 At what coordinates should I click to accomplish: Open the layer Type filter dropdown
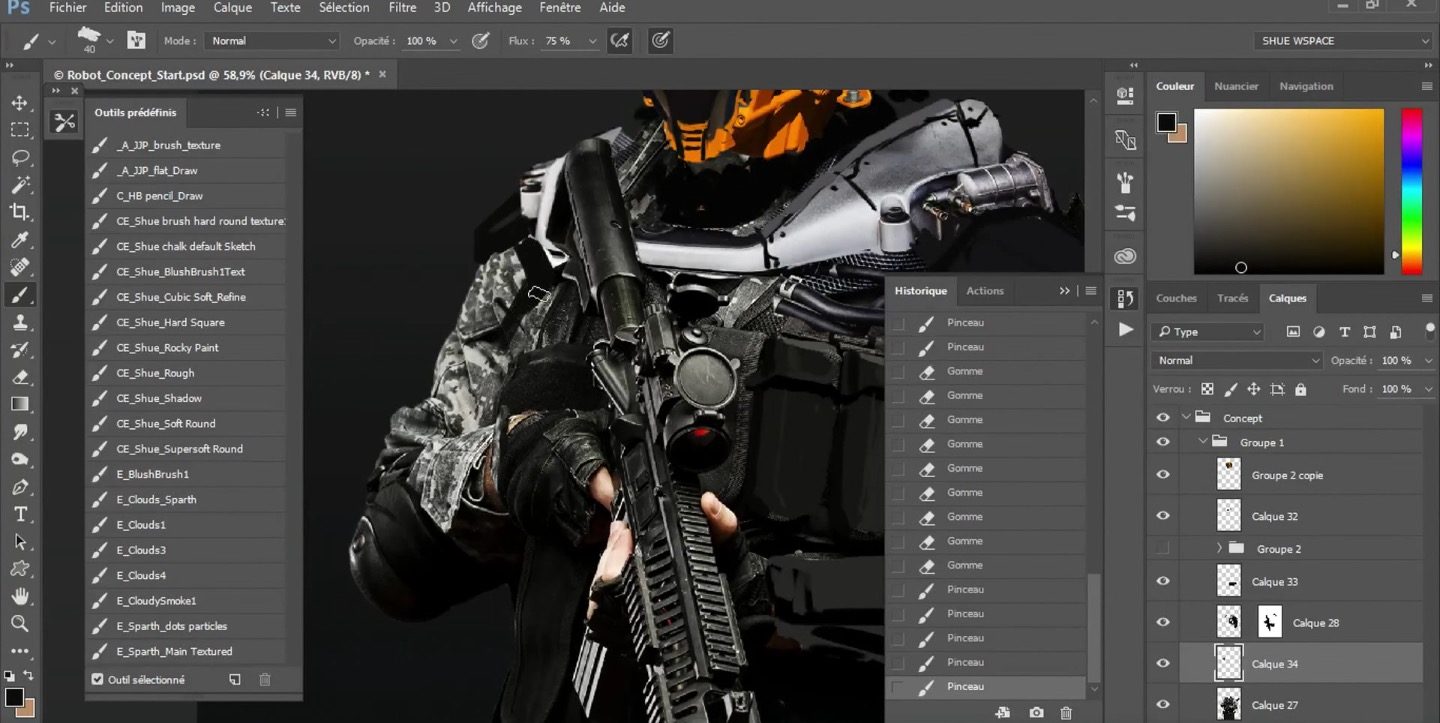pyautogui.click(x=1208, y=332)
